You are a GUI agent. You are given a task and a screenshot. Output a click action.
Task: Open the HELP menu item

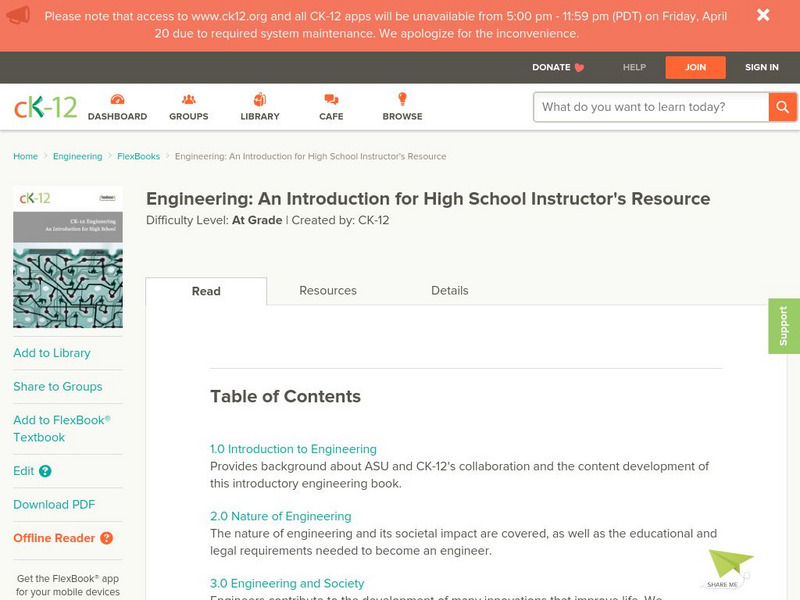633,67
